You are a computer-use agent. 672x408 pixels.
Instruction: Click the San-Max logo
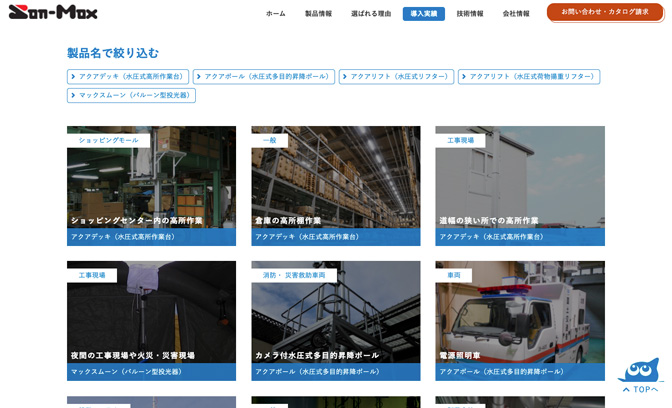53,12
